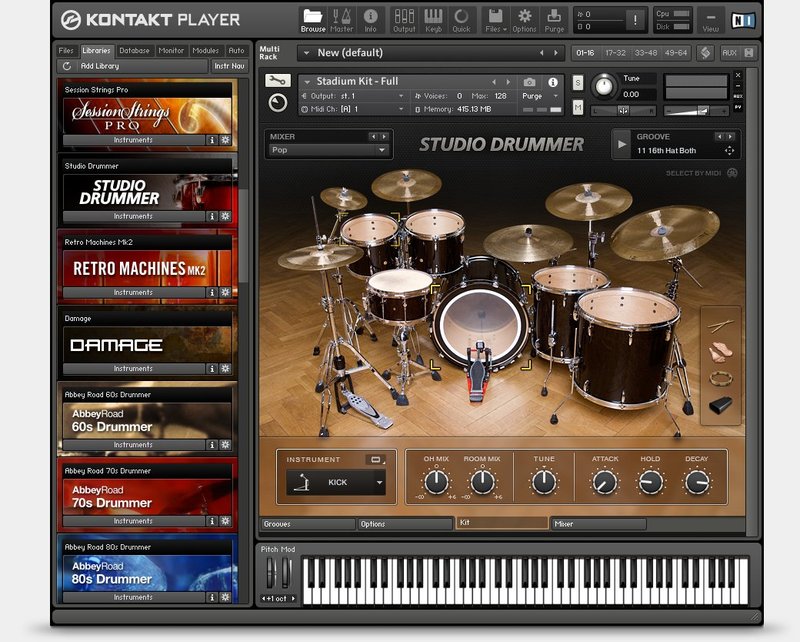800x642 pixels.
Task: Open the Output section icon
Action: [403, 17]
